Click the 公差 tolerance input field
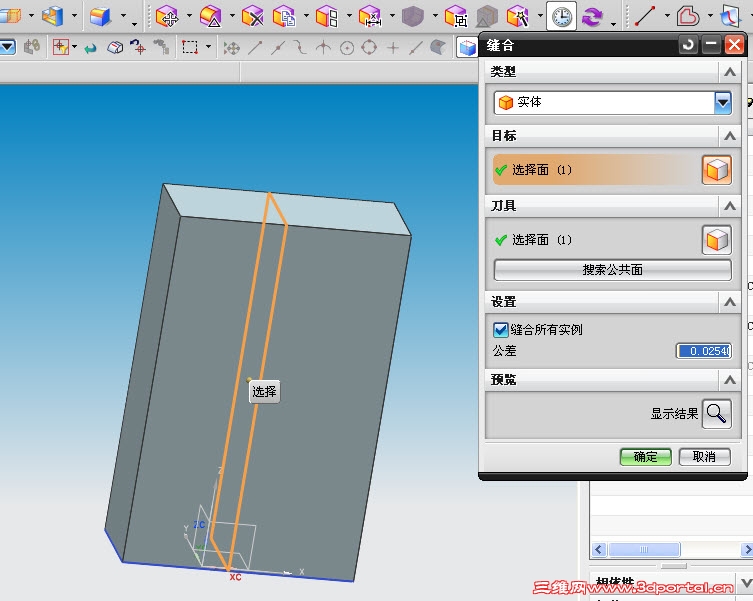Screen dimensions: 753x601 click(704, 351)
